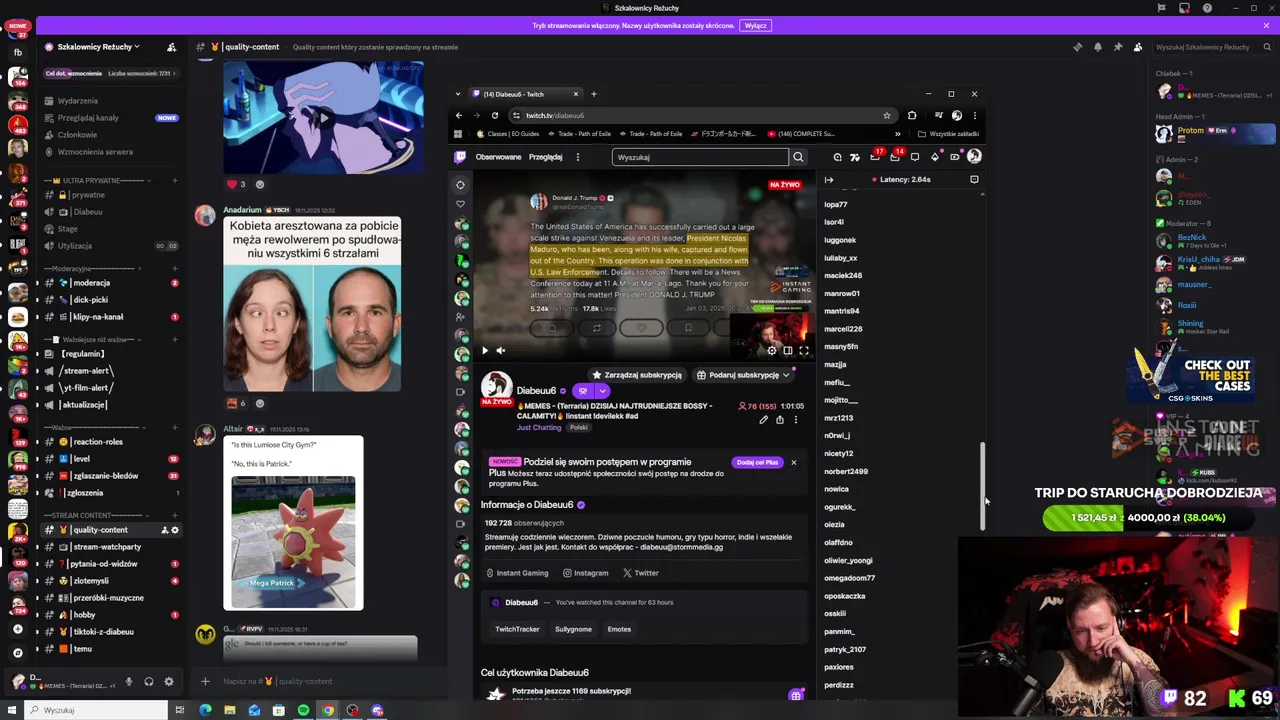Show more bookmarks chevron

pyautogui.click(x=897, y=134)
